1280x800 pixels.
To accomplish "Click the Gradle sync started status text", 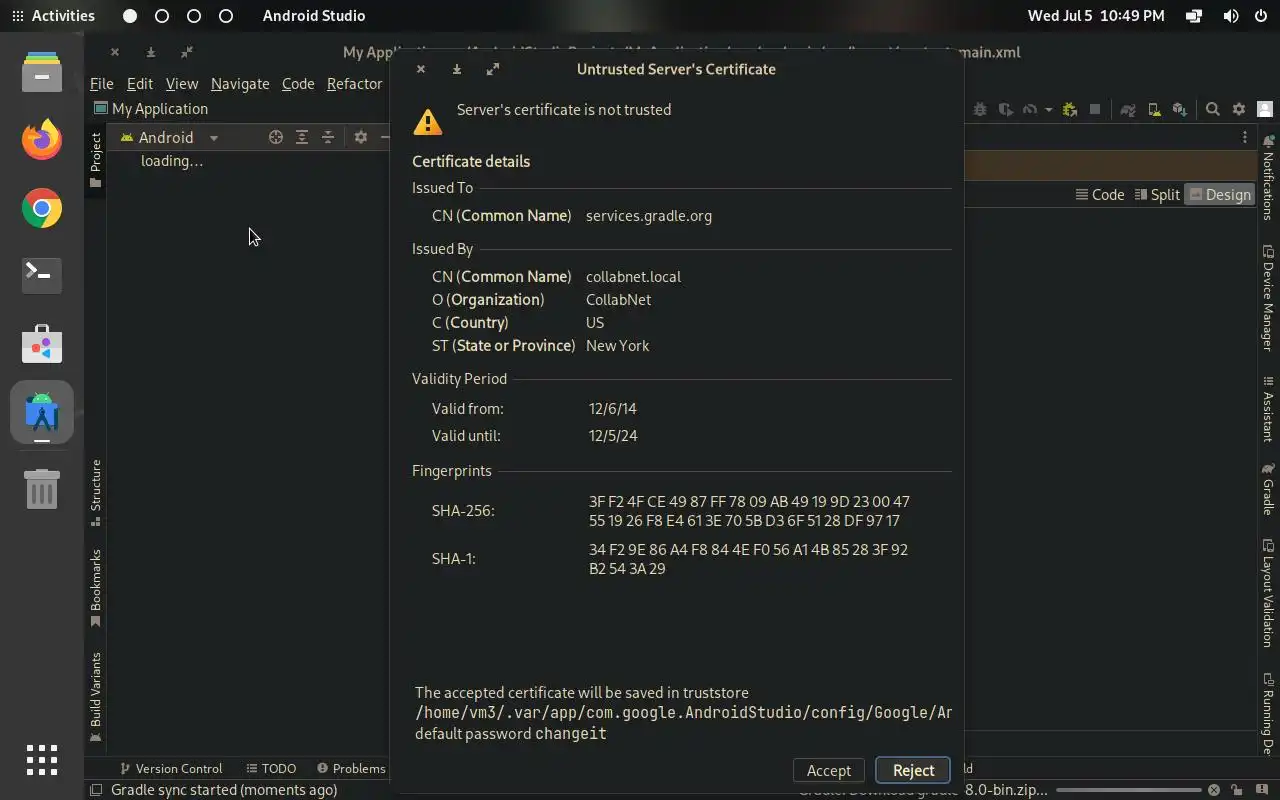I will pyautogui.click(x=224, y=790).
